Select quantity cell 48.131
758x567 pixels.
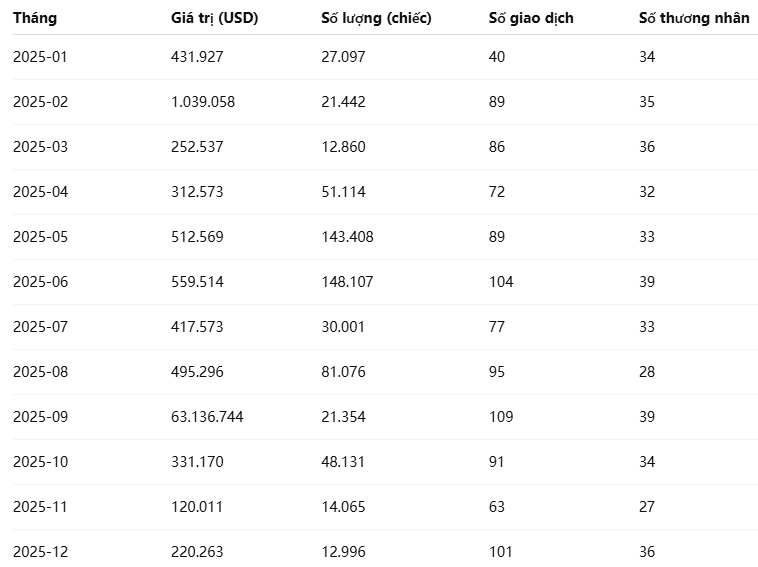pos(343,462)
